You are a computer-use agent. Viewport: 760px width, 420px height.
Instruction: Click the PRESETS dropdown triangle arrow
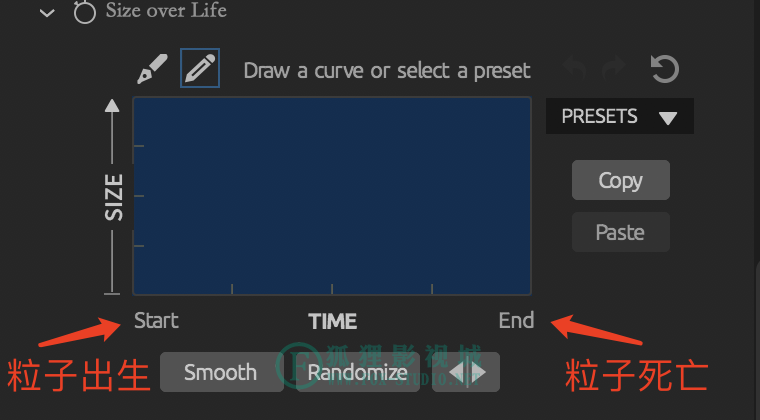668,118
